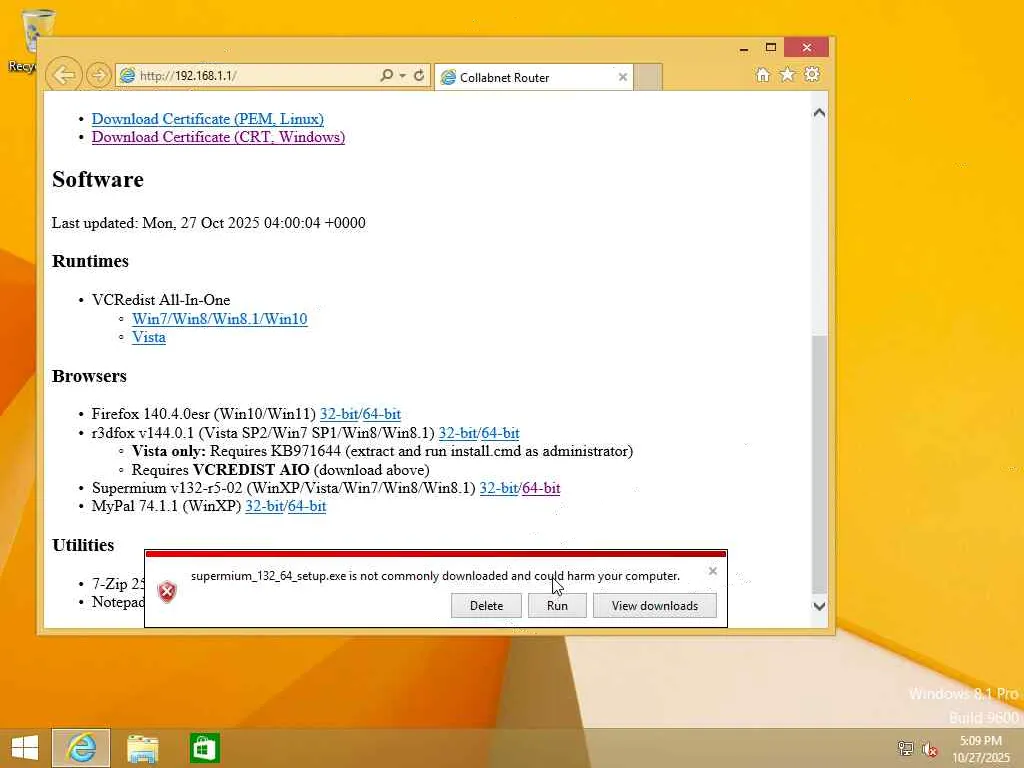Select the Collabnet Router tab
This screenshot has height=768, width=1024.
tap(533, 77)
